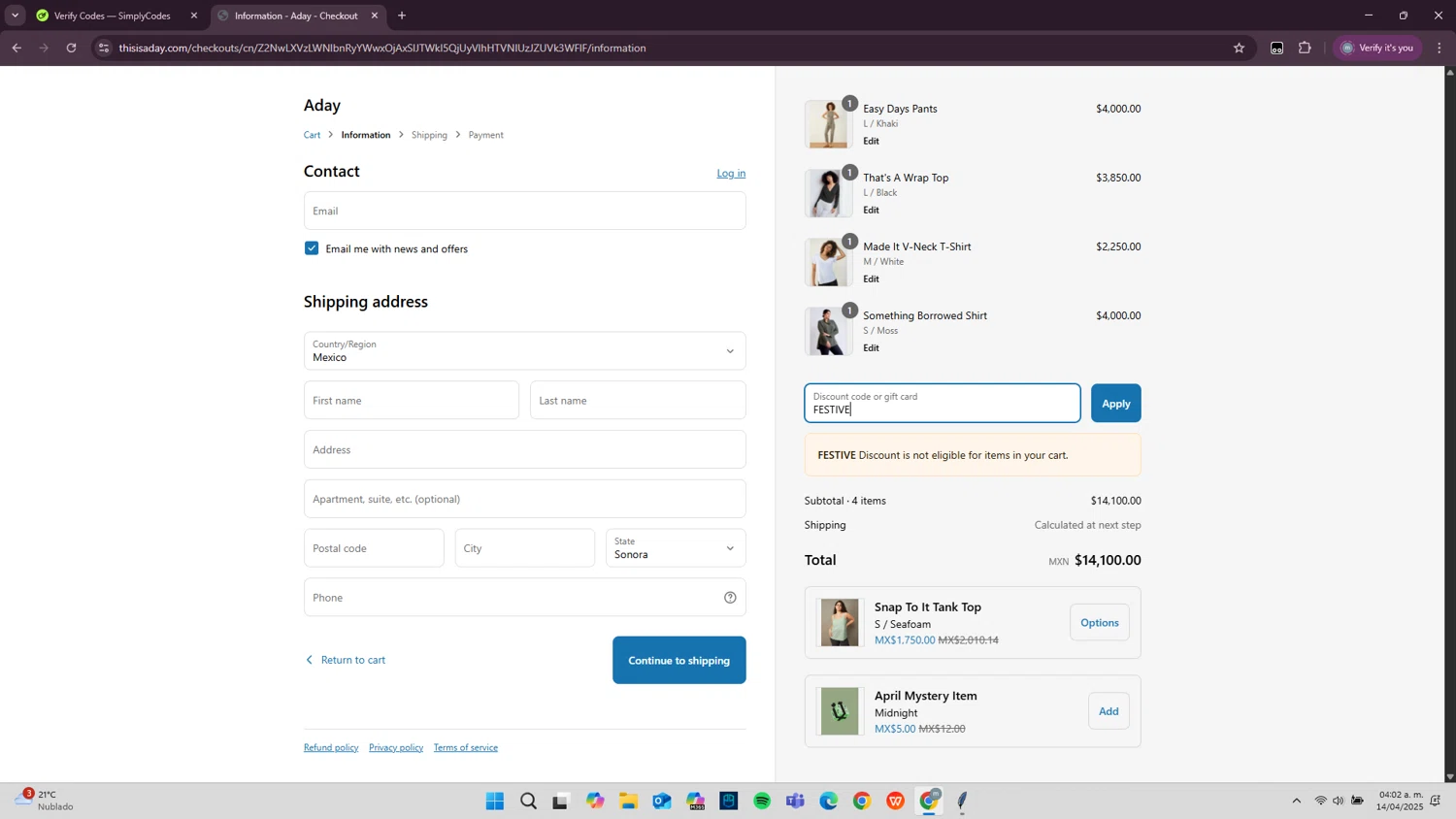Open the State dropdown showing Sonora
This screenshot has width=1456, height=819.
[x=676, y=548]
